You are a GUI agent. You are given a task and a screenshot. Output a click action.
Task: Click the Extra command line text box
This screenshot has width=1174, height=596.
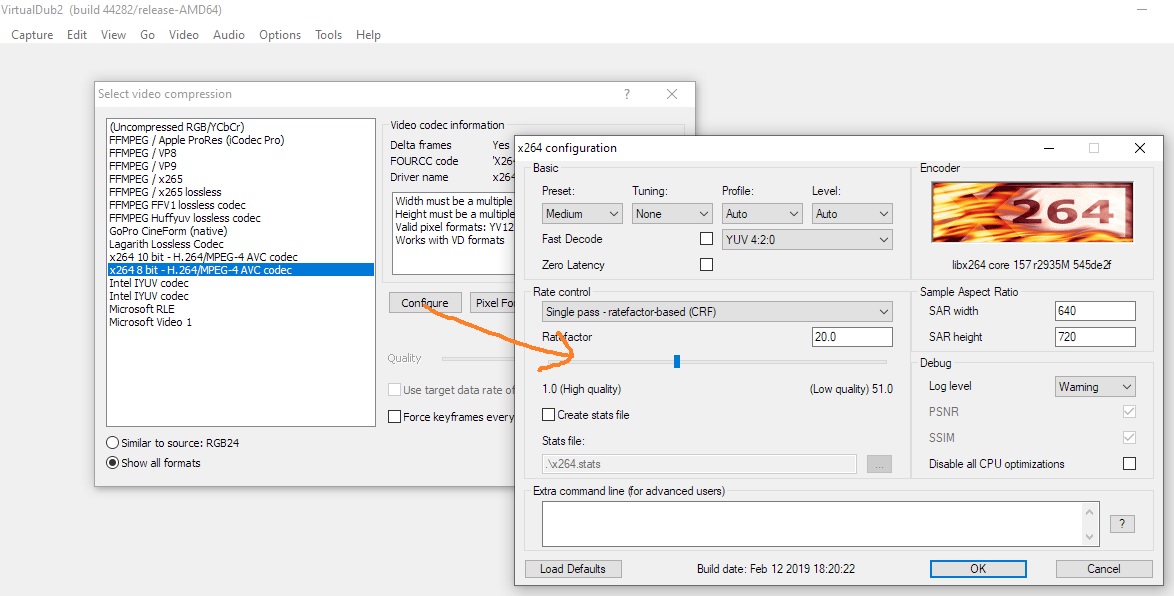[812, 524]
